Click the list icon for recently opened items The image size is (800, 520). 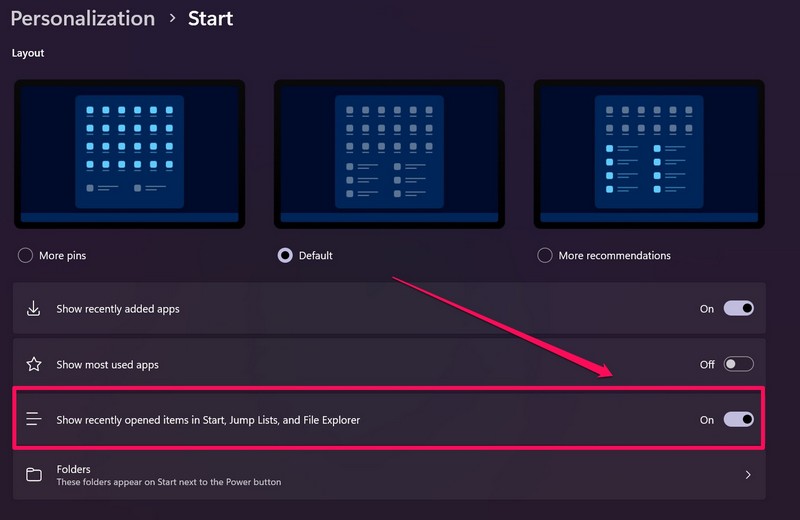coord(34,420)
